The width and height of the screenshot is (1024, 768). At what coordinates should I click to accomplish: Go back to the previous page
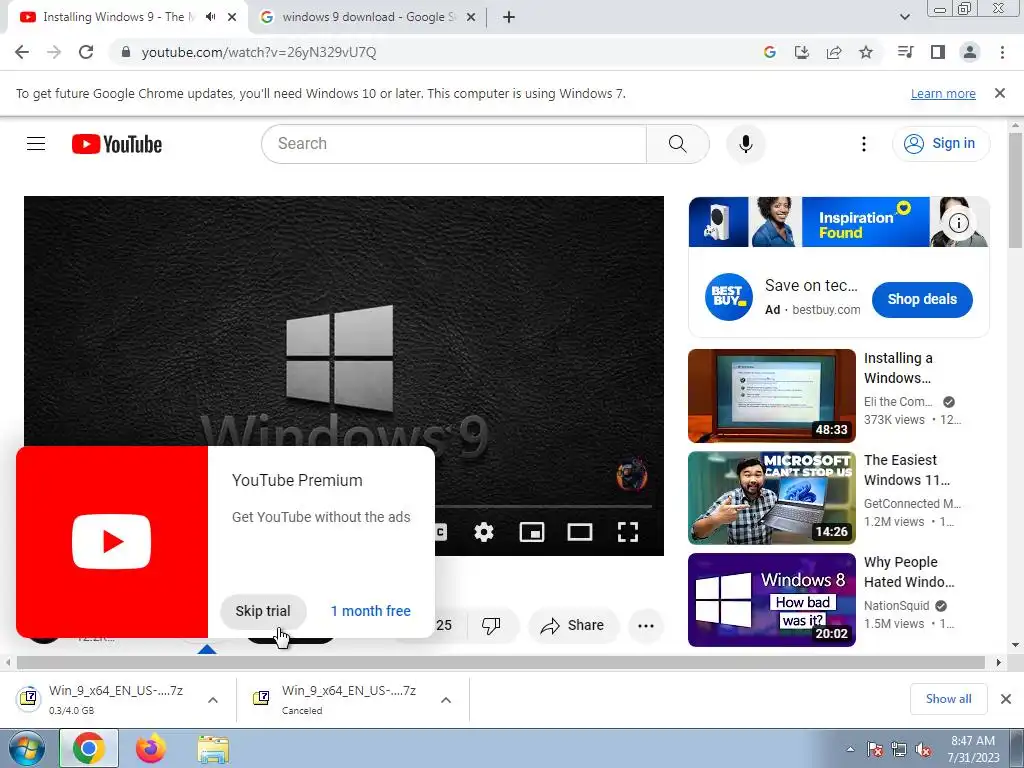[x=22, y=52]
